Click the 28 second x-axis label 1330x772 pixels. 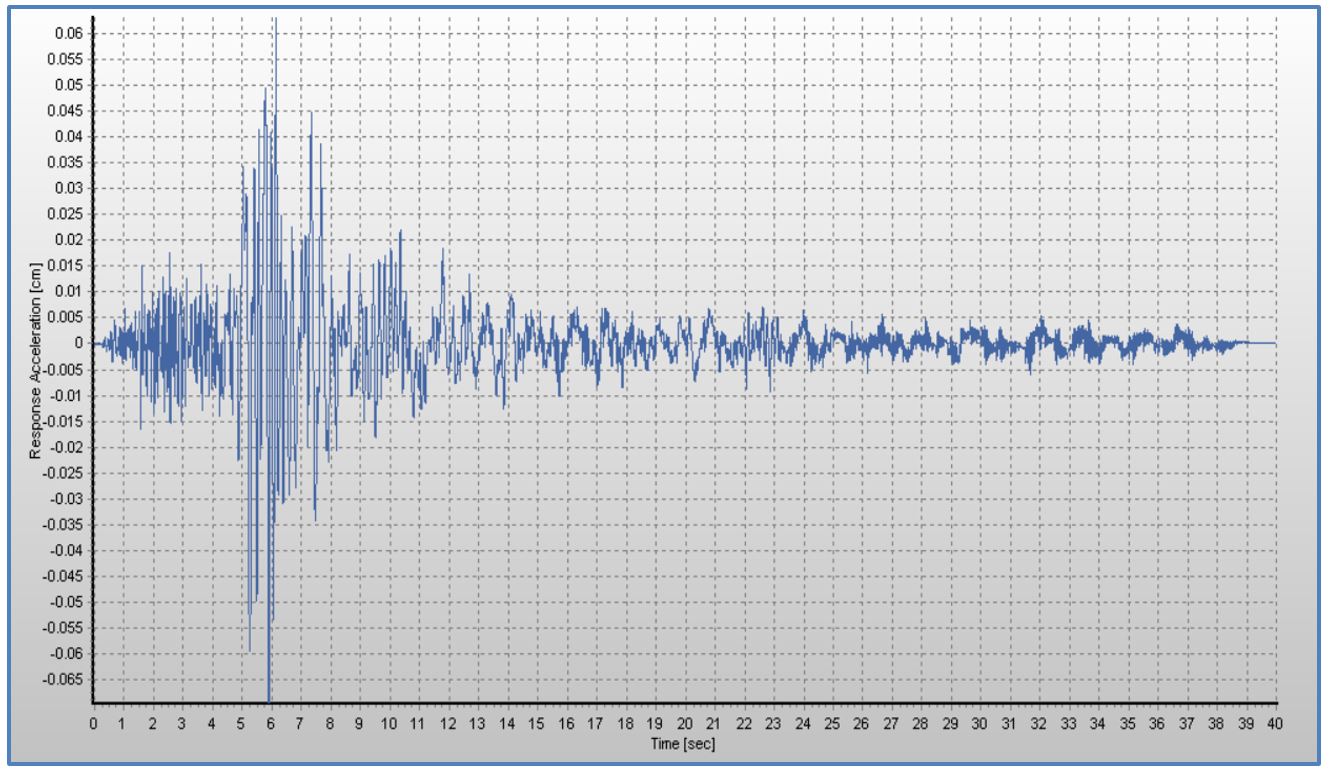[921, 723]
